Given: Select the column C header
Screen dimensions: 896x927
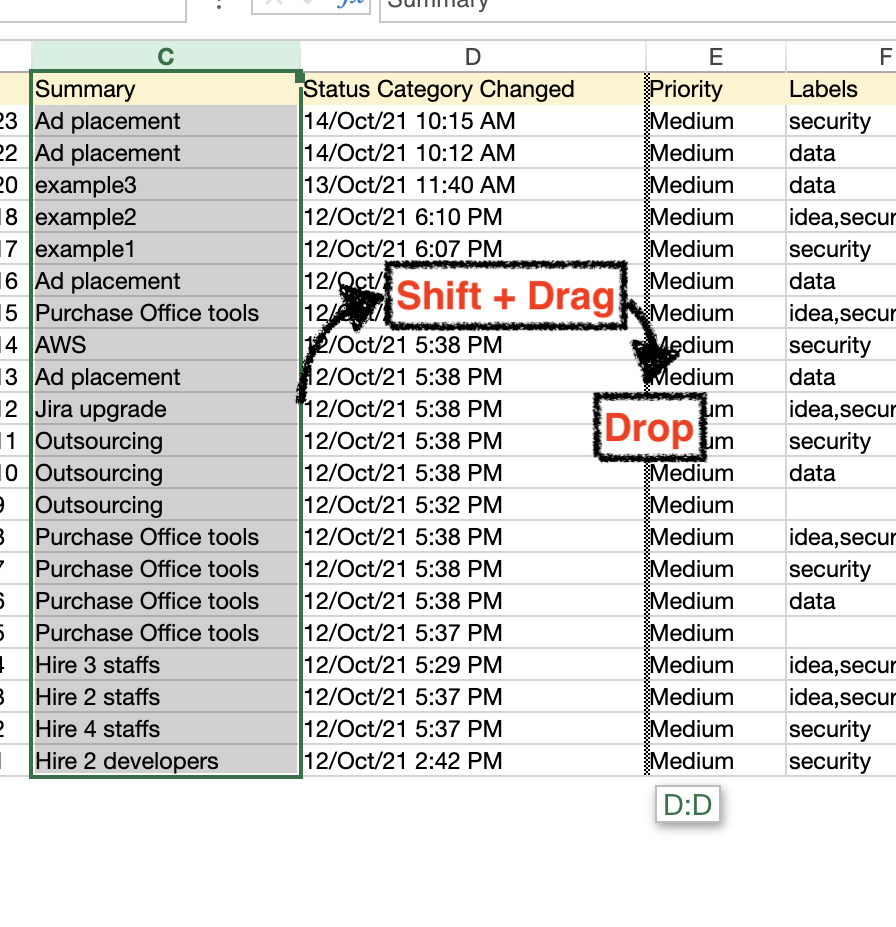Looking at the screenshot, I should coord(166,57).
